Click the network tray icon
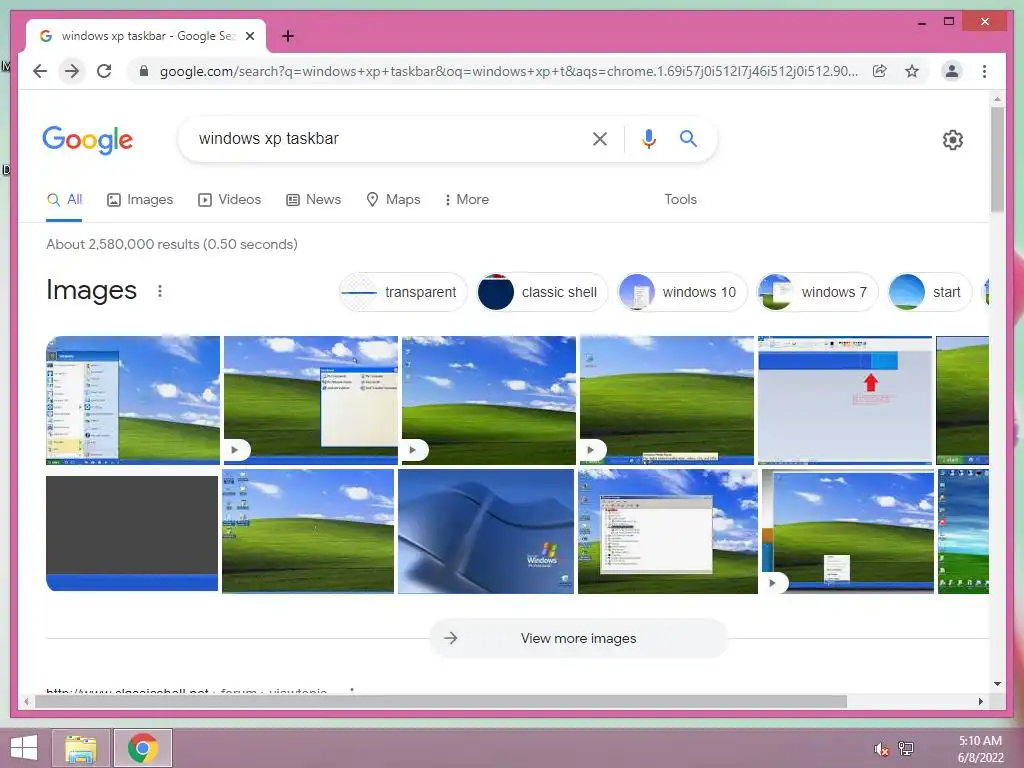 tap(906, 749)
